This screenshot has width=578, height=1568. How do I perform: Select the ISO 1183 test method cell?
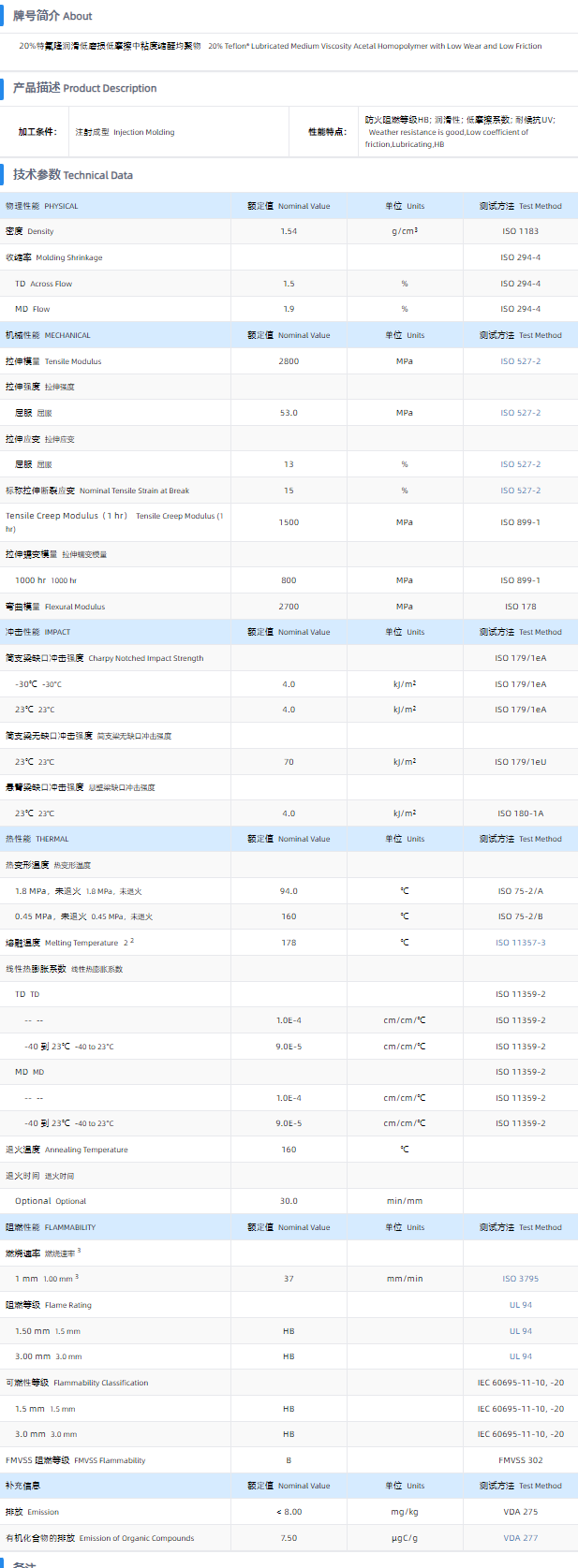coord(520,231)
